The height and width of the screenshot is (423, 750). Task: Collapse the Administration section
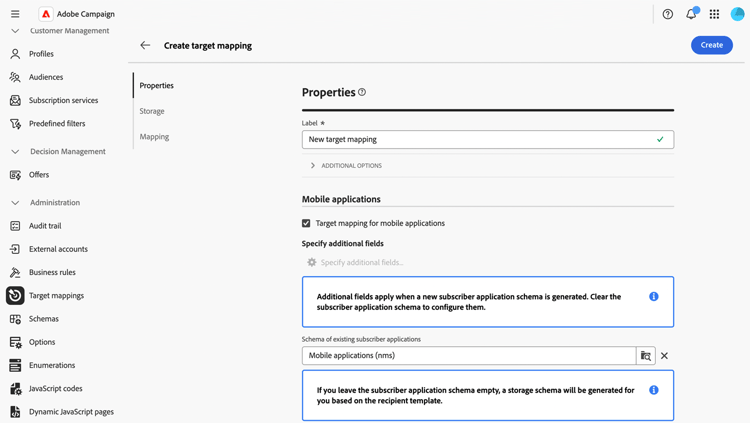[x=15, y=203]
